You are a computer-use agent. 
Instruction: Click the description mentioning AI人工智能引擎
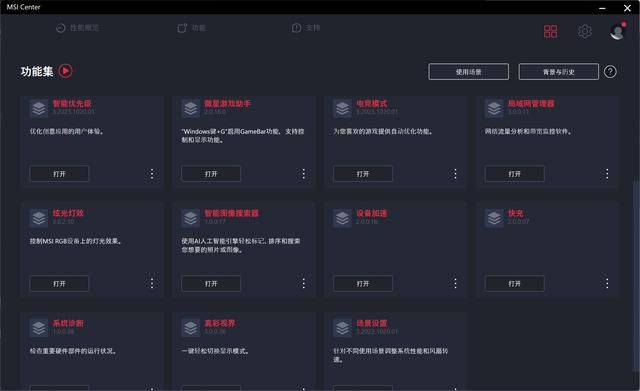coord(241,245)
